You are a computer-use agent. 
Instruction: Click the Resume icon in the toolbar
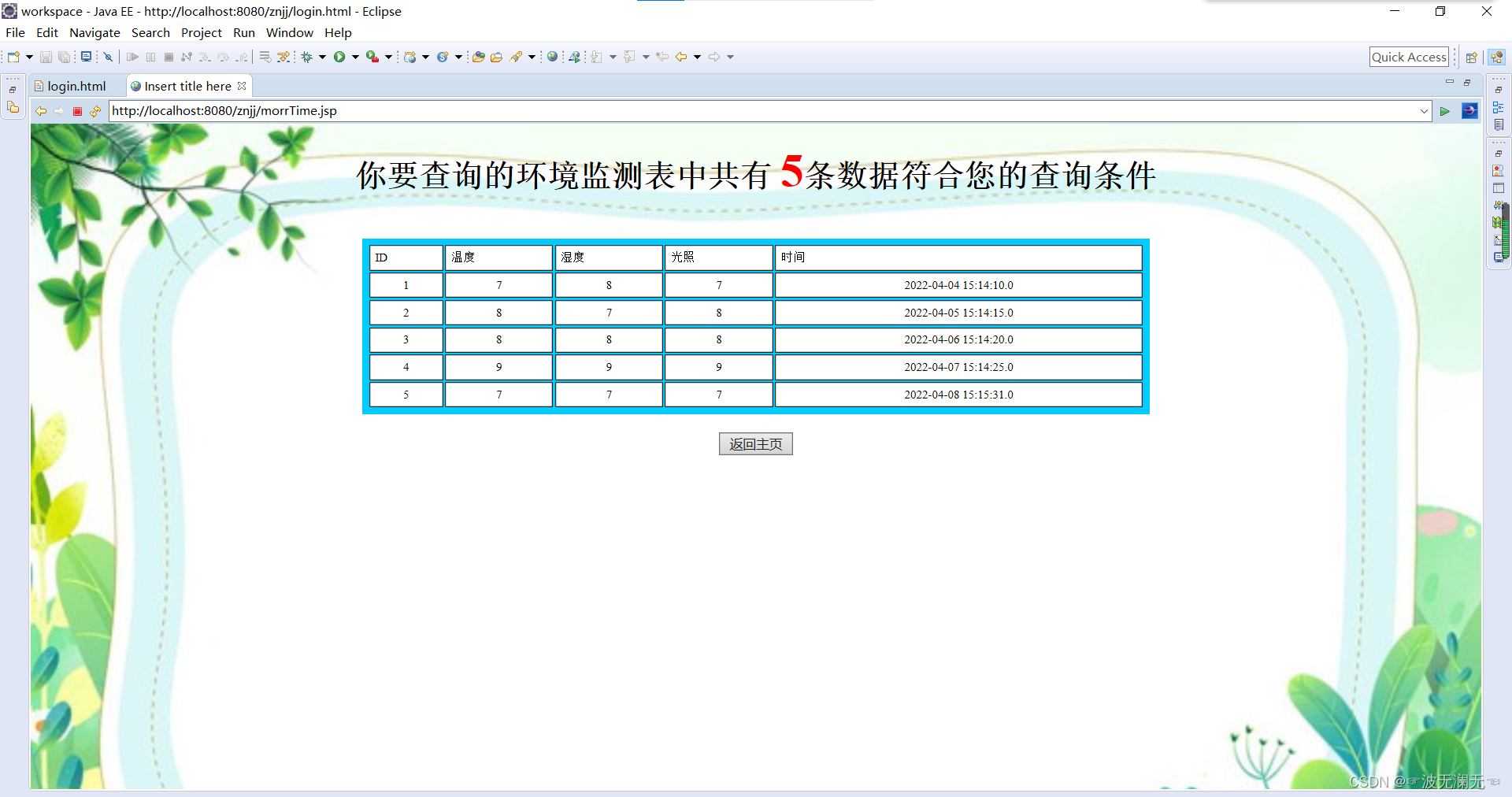[x=132, y=57]
